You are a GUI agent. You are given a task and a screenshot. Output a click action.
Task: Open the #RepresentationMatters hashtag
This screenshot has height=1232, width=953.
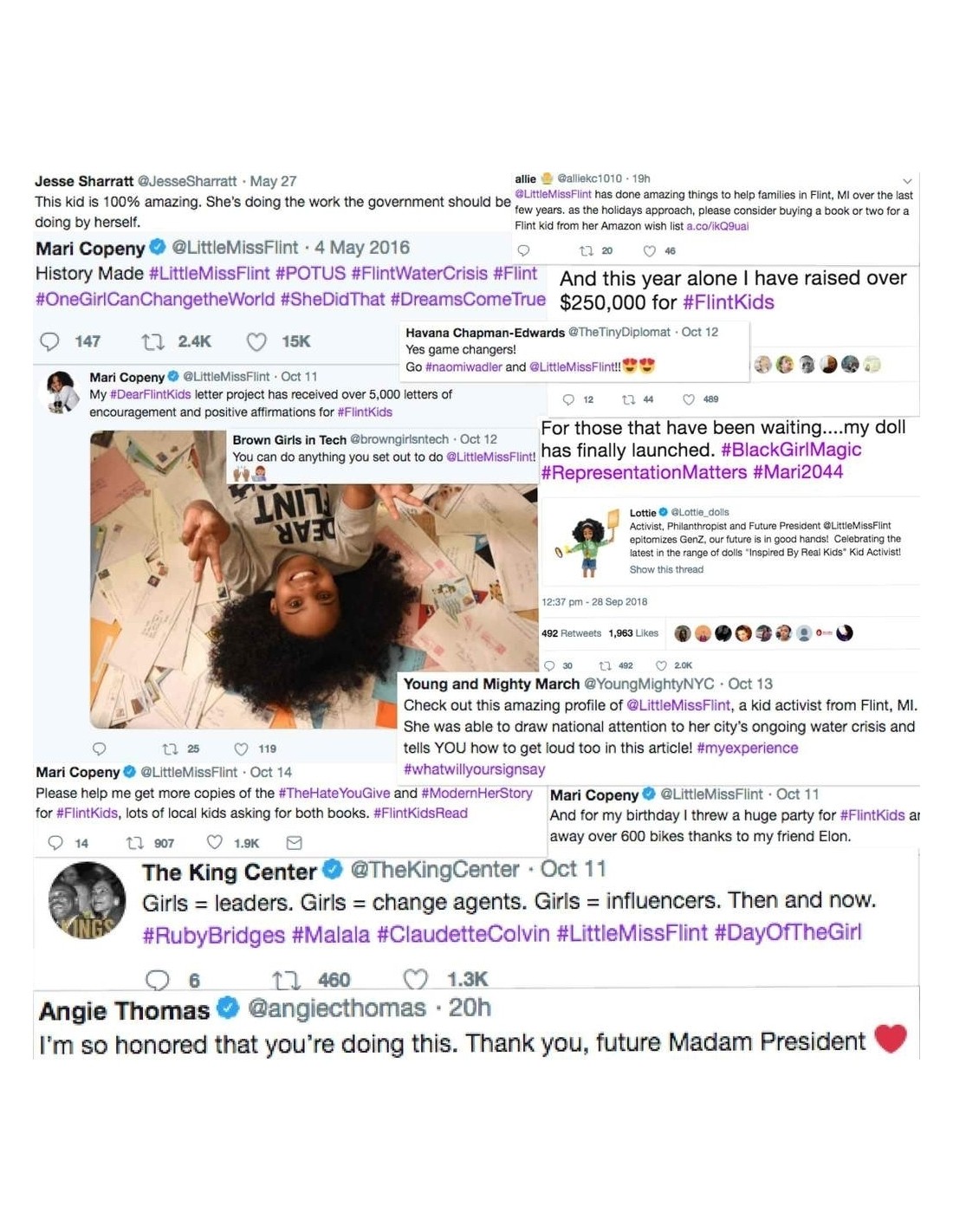point(644,472)
